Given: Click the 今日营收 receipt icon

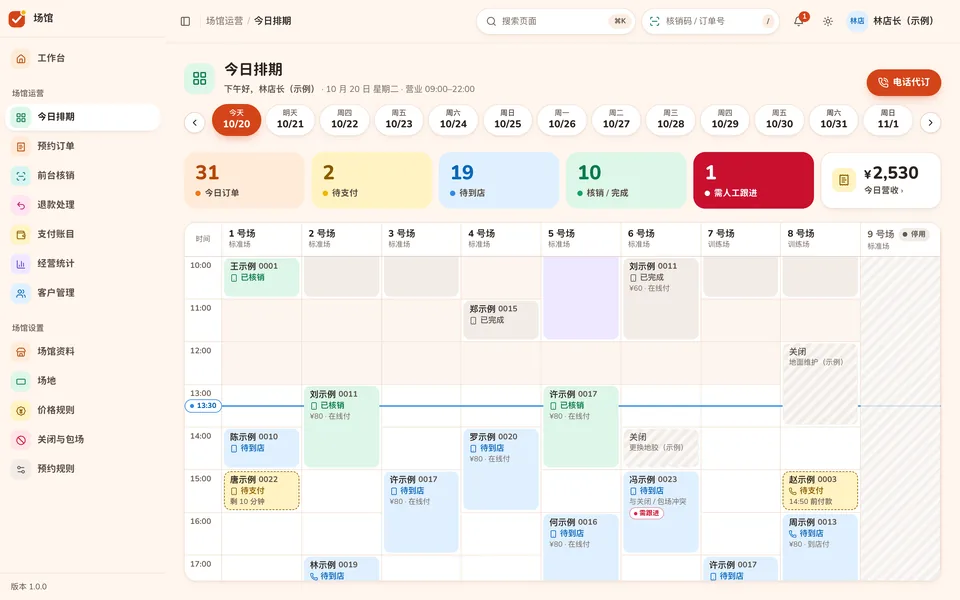Looking at the screenshot, I should point(844,180).
